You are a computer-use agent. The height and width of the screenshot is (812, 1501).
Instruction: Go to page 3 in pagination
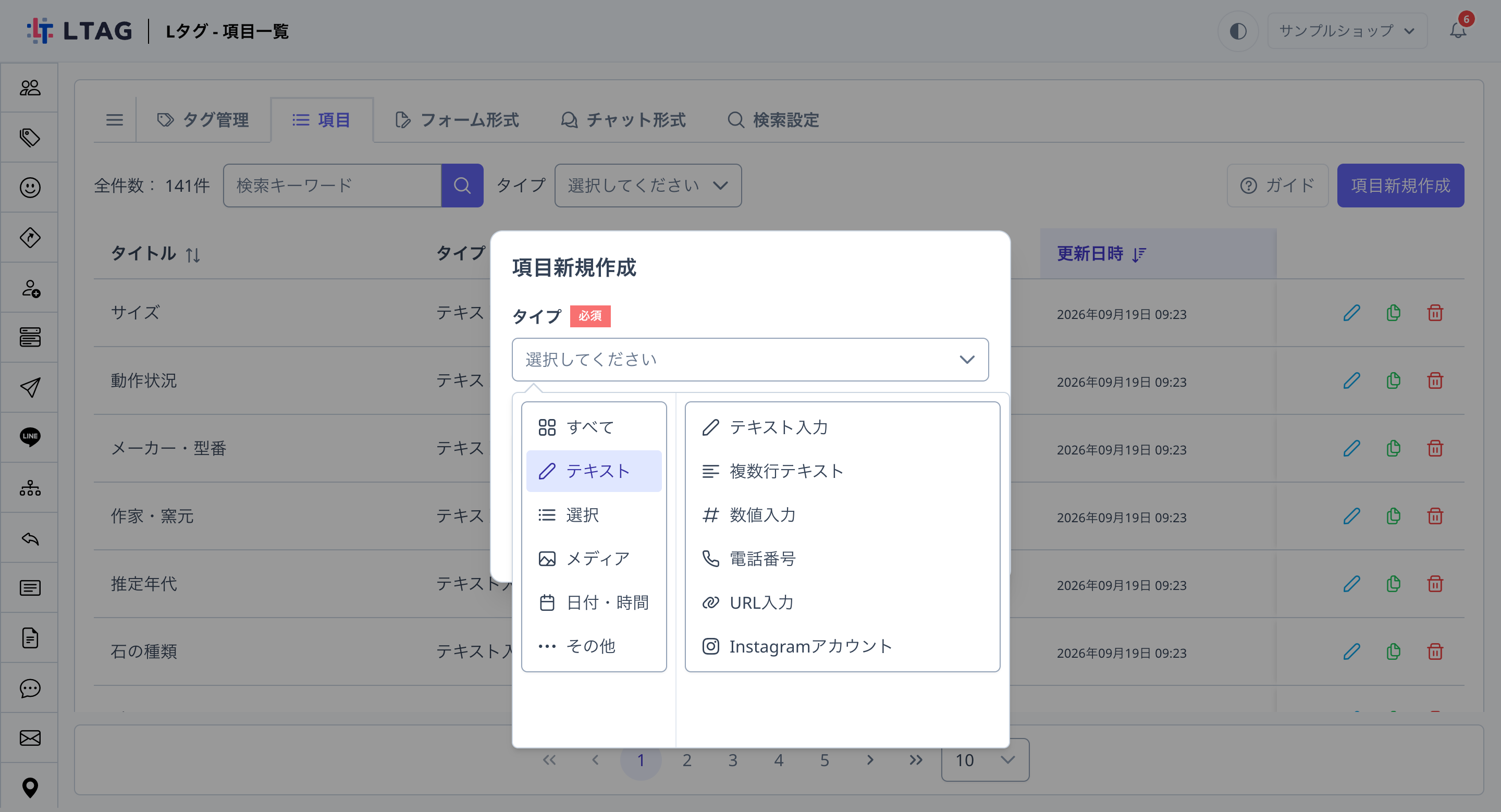(732, 760)
